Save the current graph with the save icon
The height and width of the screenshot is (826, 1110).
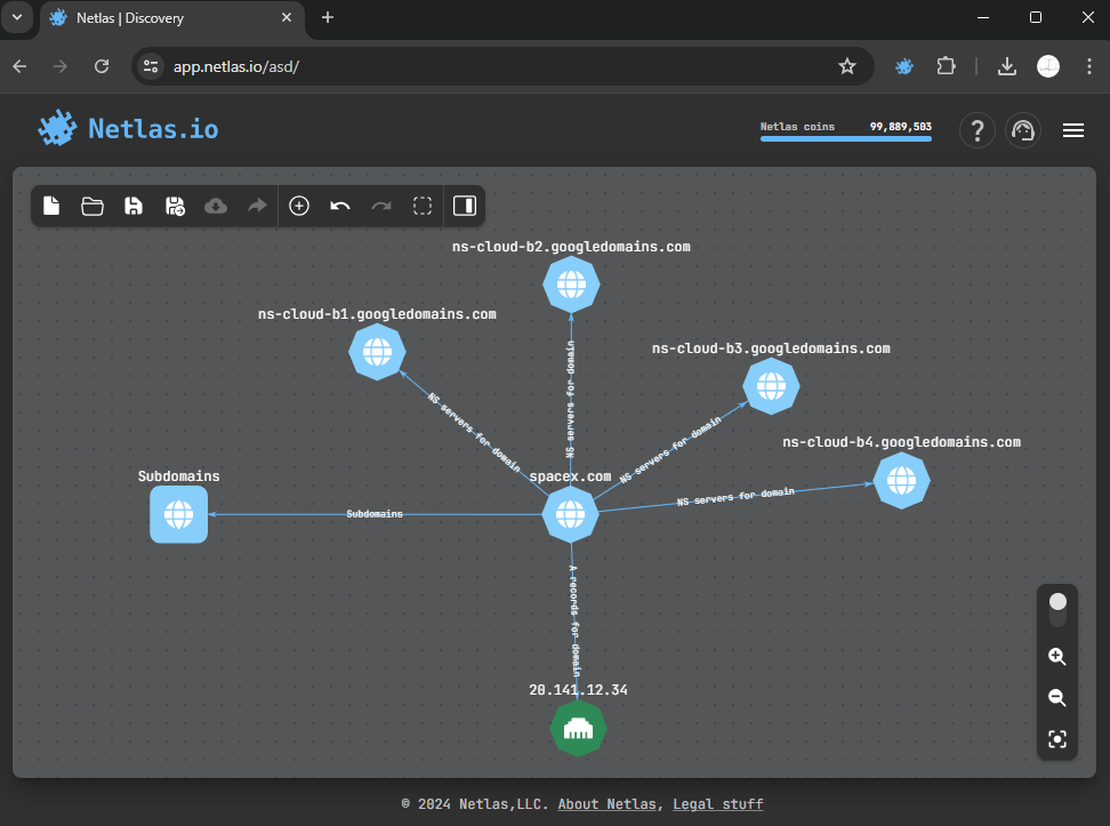tap(133, 205)
